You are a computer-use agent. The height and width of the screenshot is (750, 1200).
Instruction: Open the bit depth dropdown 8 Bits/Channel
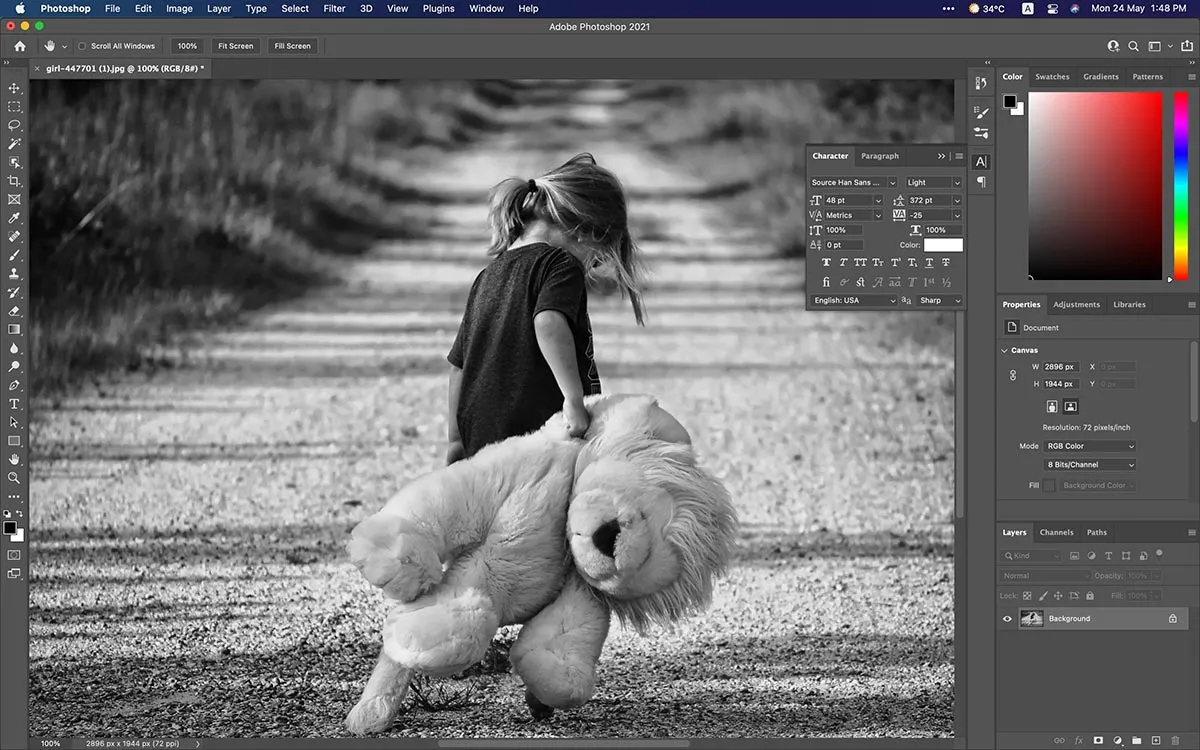[1090, 465]
